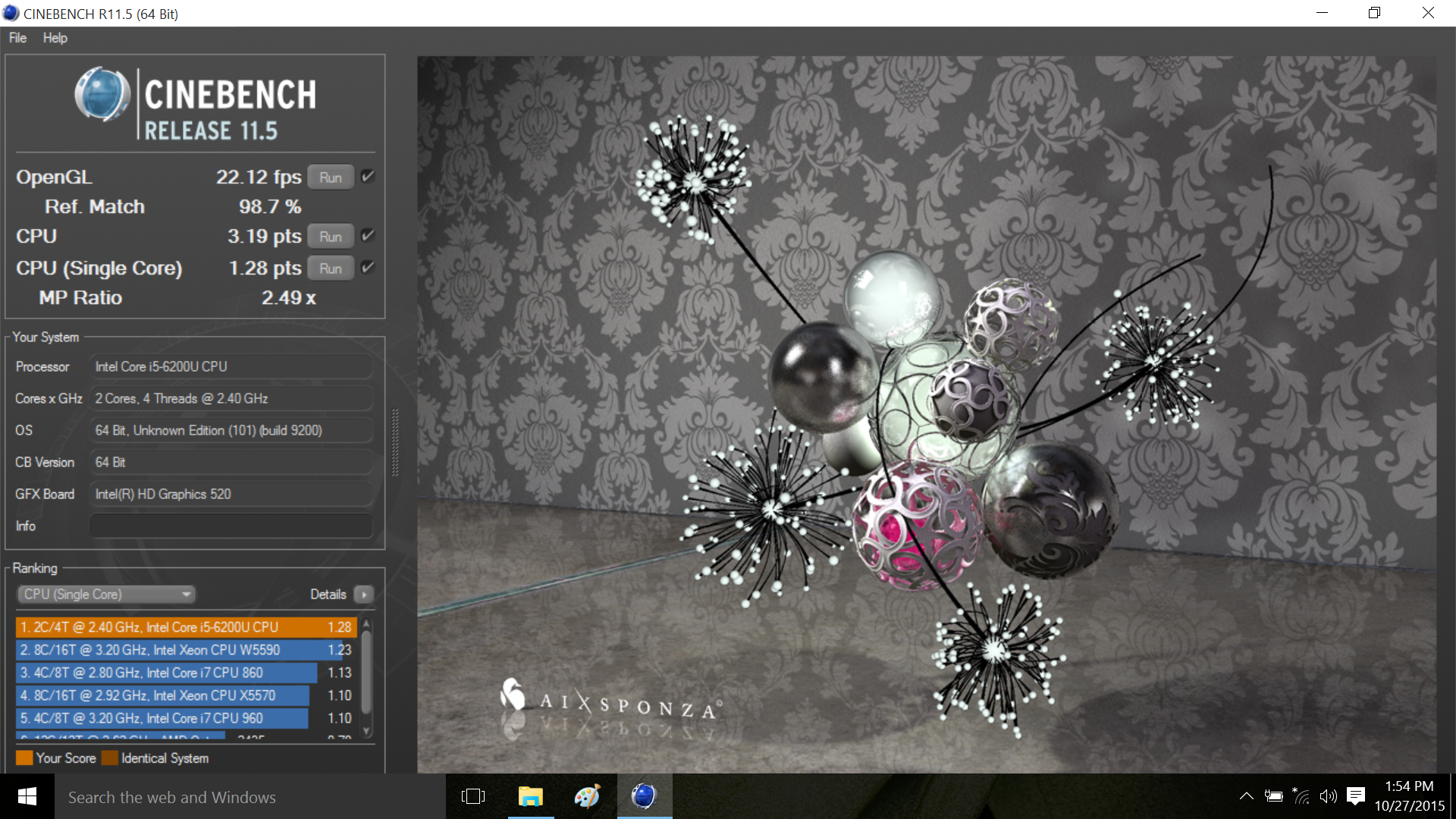Click the Task View icon
Image resolution: width=1456 pixels, height=819 pixels.
[x=473, y=796]
